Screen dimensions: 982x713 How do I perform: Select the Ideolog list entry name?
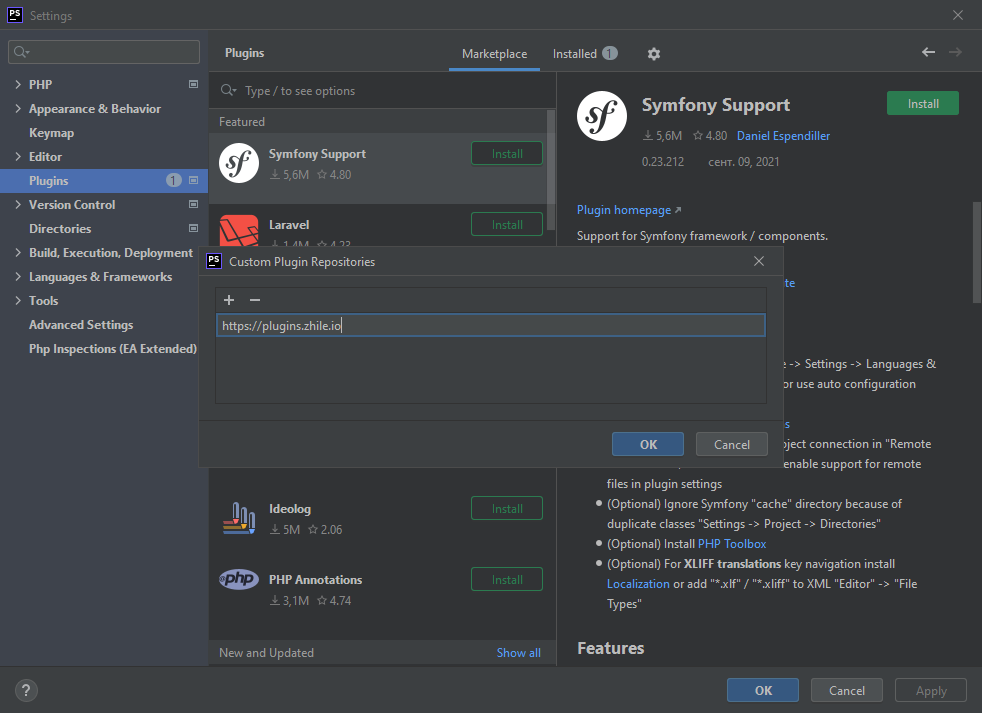(290, 509)
